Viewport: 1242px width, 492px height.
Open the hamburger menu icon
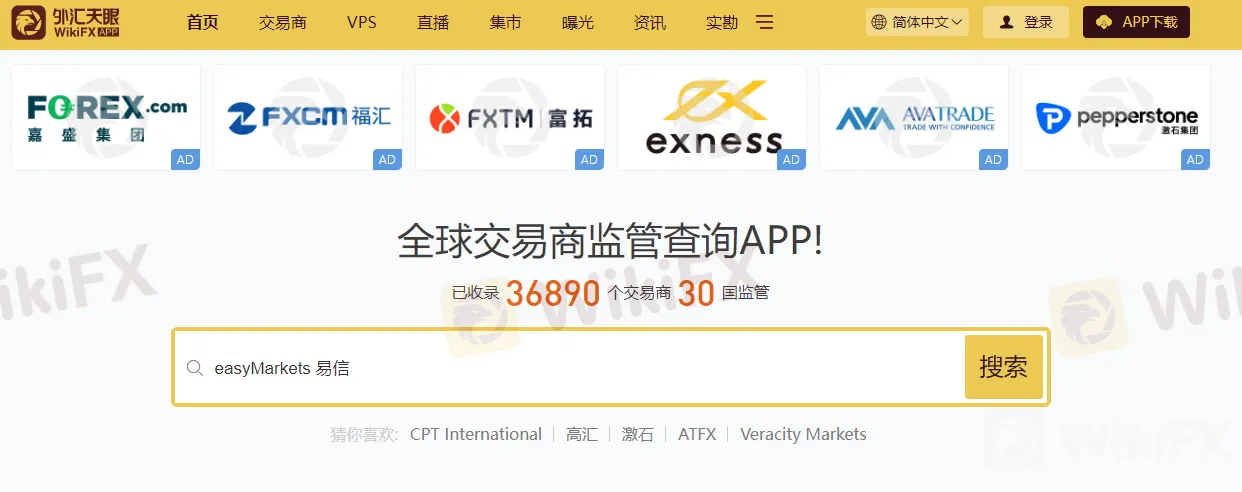pyautogui.click(x=764, y=22)
